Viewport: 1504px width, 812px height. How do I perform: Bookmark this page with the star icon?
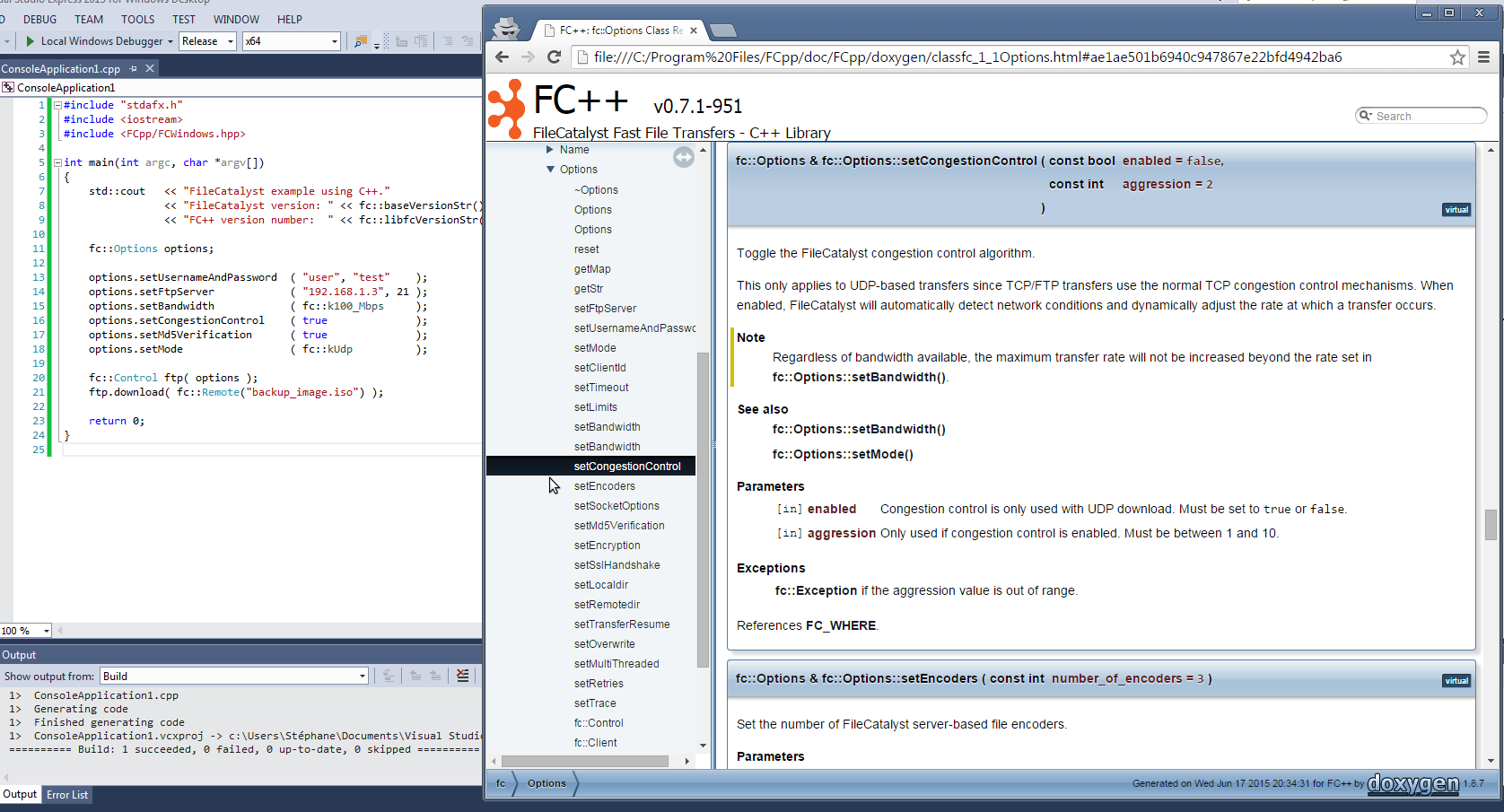click(1457, 57)
